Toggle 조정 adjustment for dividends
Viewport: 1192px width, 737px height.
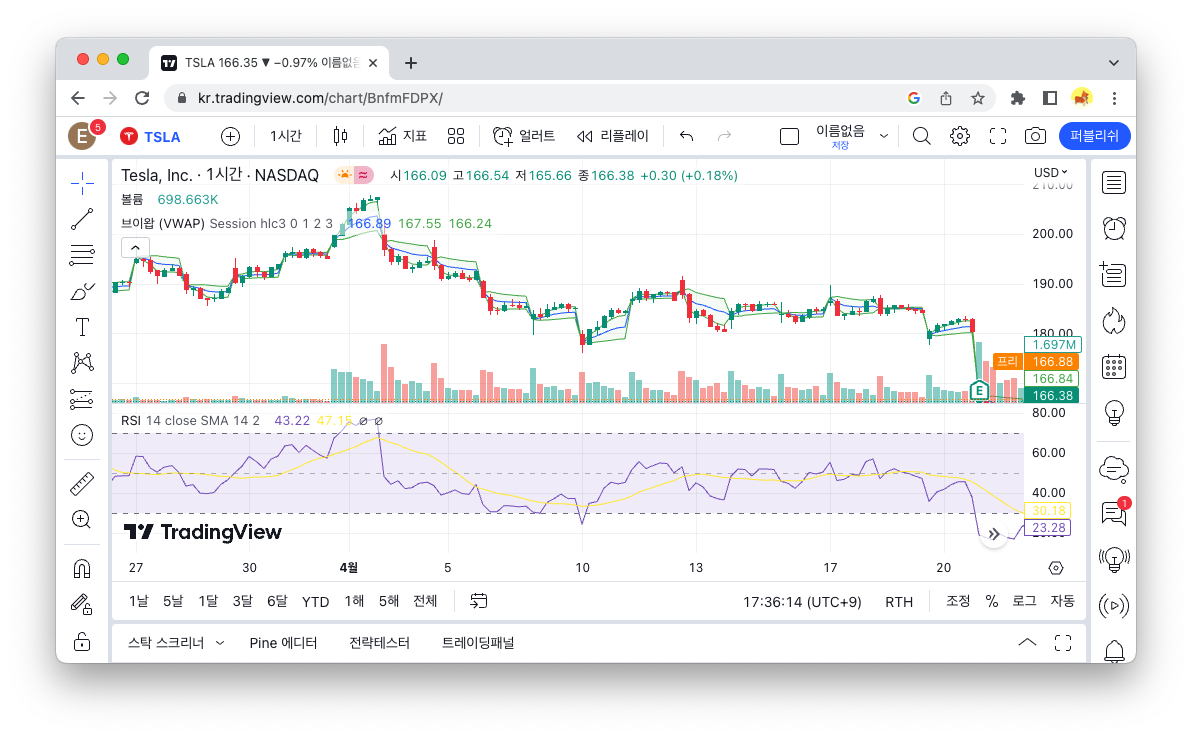click(x=958, y=602)
